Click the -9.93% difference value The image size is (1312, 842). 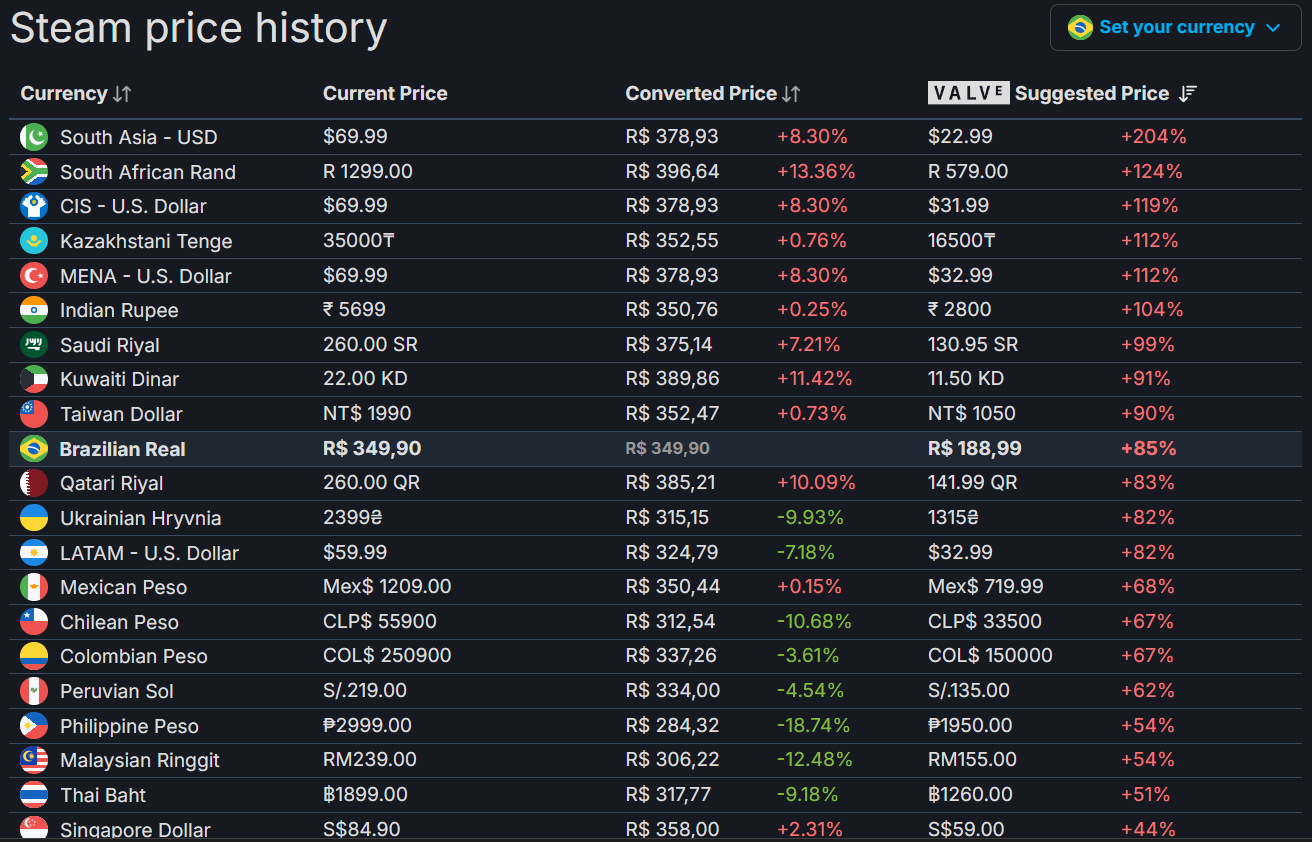tap(810, 517)
